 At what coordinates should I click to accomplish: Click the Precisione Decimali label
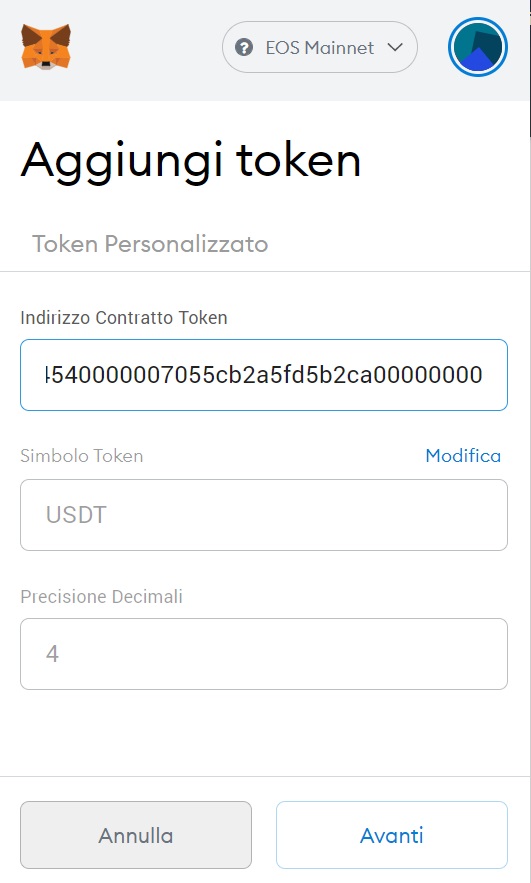click(x=101, y=596)
